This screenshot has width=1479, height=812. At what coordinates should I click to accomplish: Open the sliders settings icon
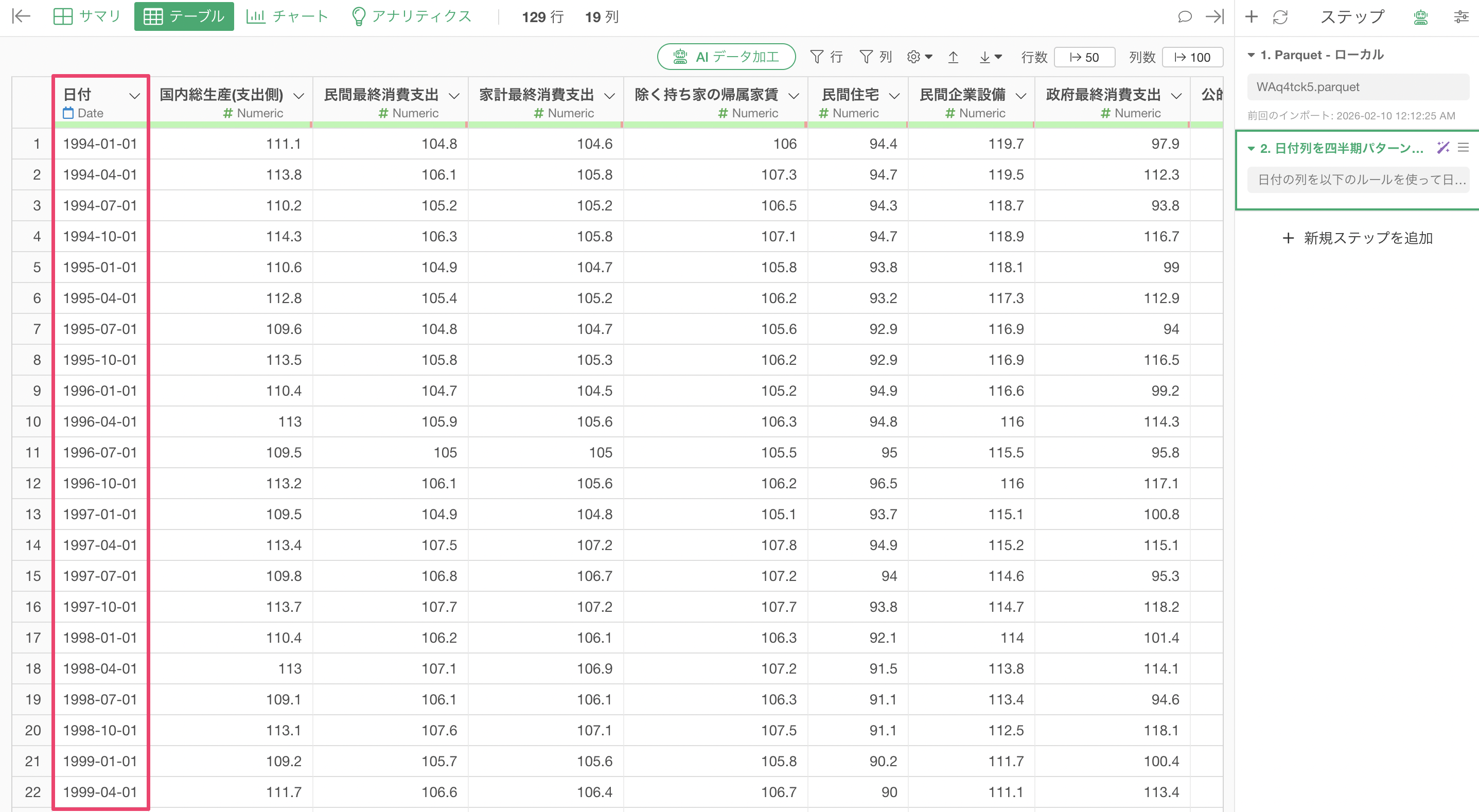coord(1460,16)
